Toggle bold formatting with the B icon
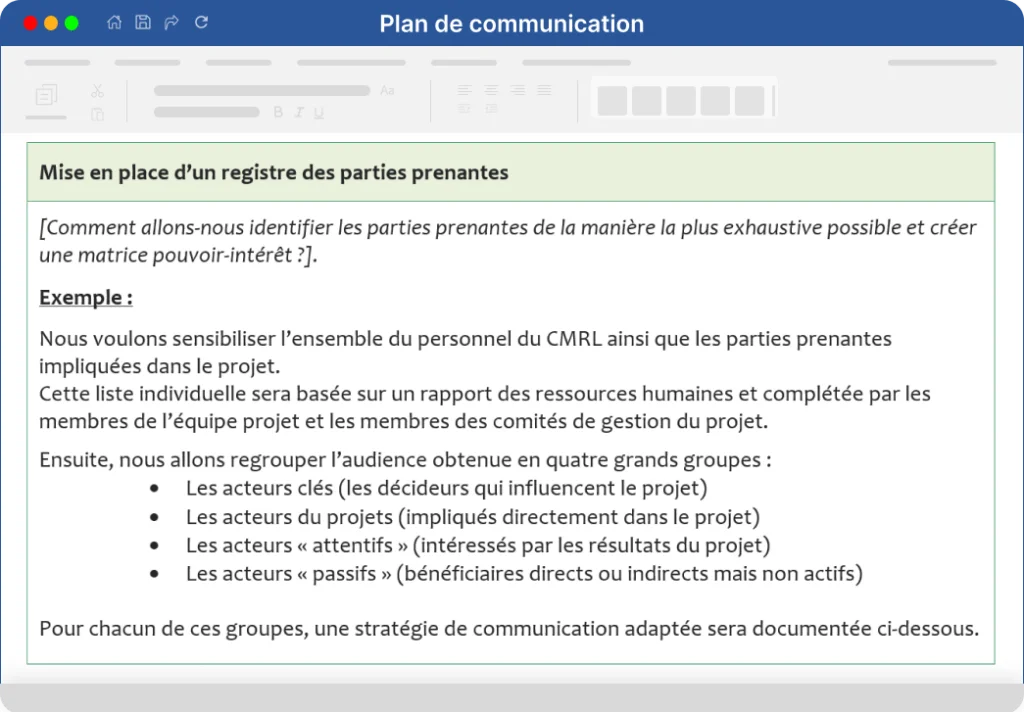1024x712 pixels. [x=278, y=112]
